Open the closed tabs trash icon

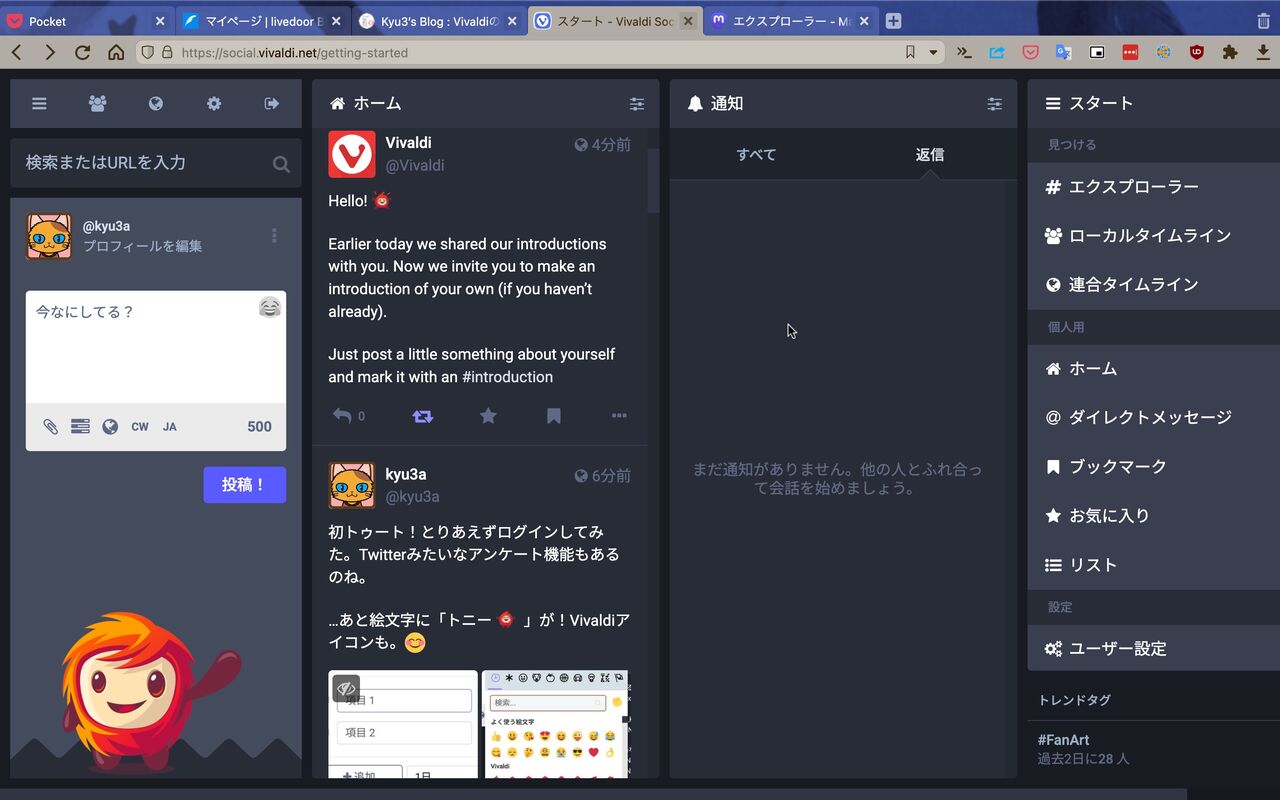(1263, 21)
